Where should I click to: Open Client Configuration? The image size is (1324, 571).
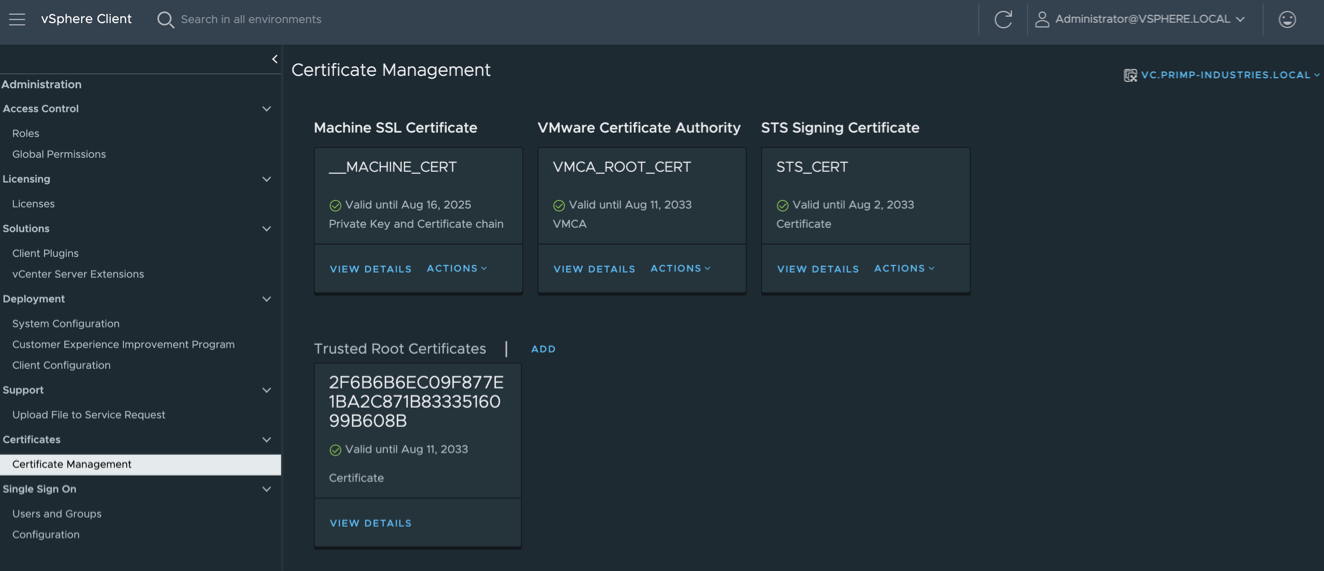[x=61, y=365]
